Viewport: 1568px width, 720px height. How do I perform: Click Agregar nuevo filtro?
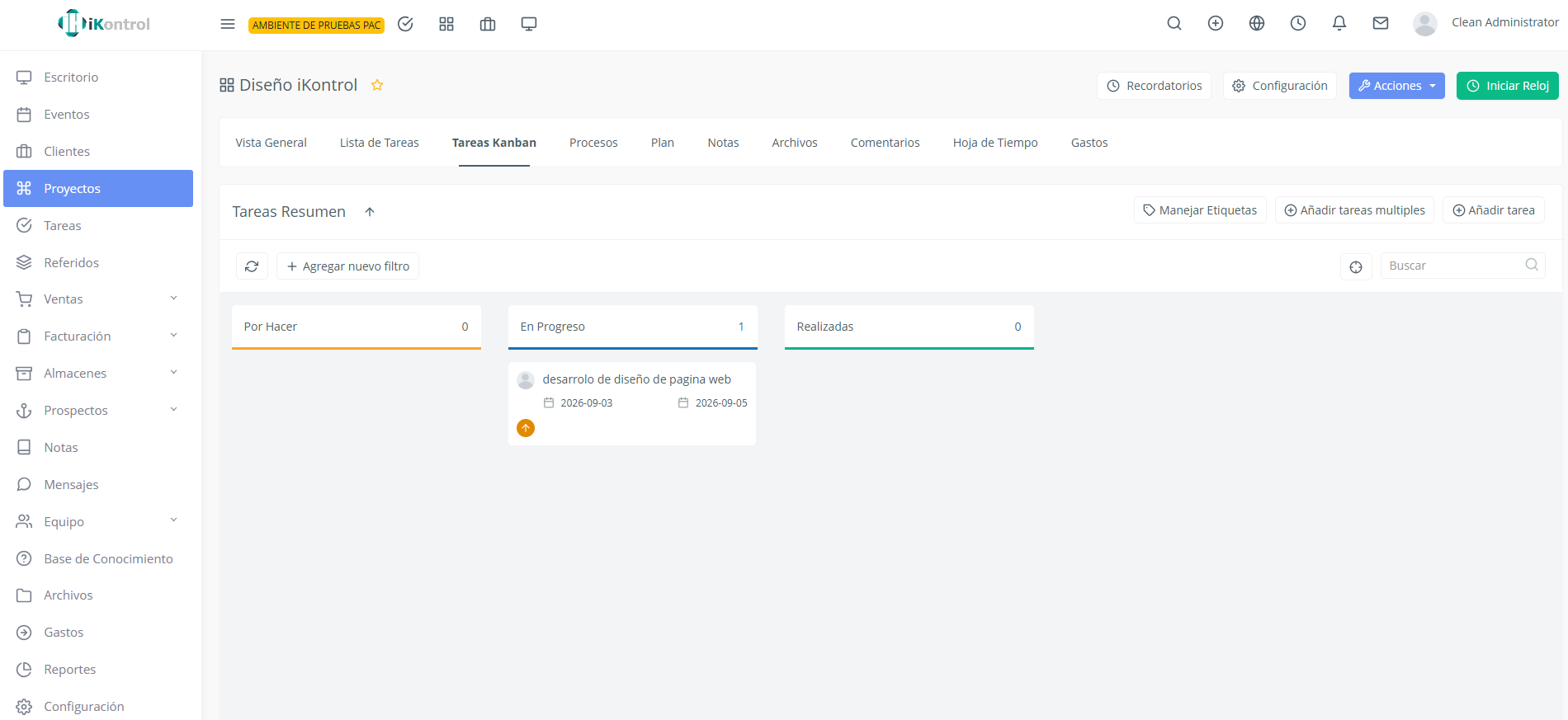pyautogui.click(x=347, y=266)
